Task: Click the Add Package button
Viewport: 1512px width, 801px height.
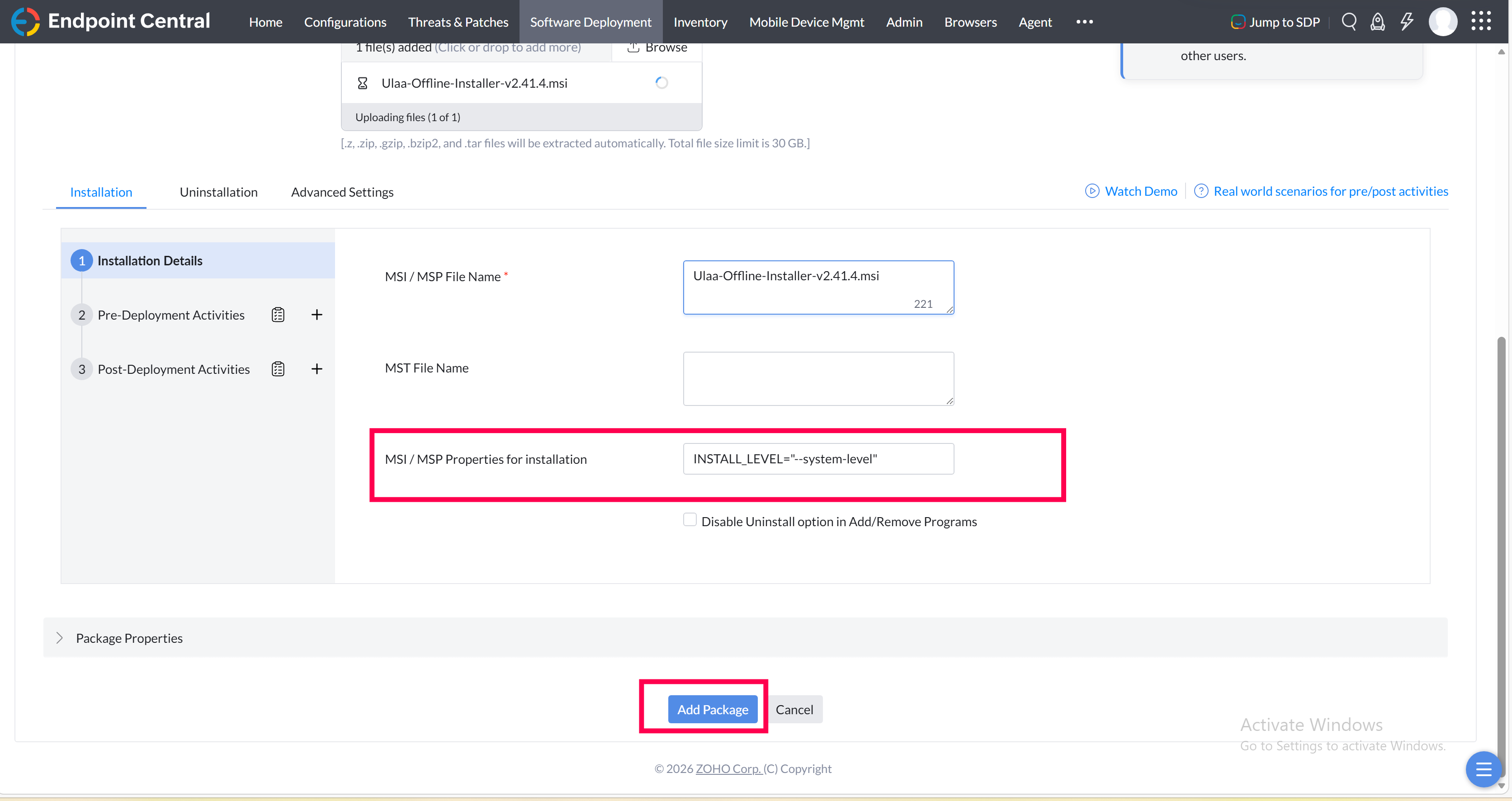Action: click(x=712, y=709)
